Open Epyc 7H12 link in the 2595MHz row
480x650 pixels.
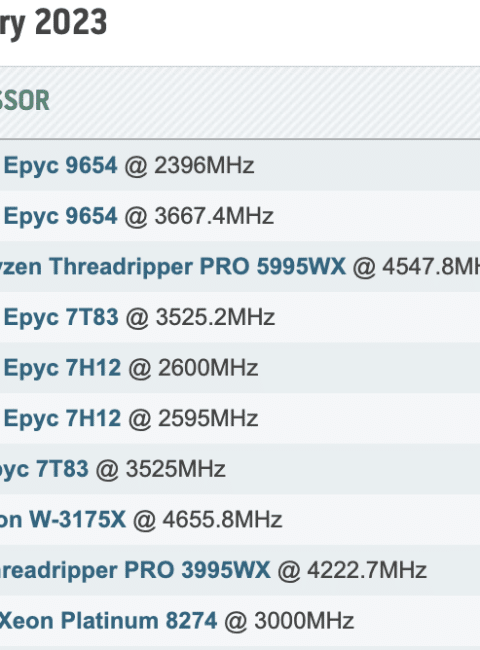coord(62,419)
